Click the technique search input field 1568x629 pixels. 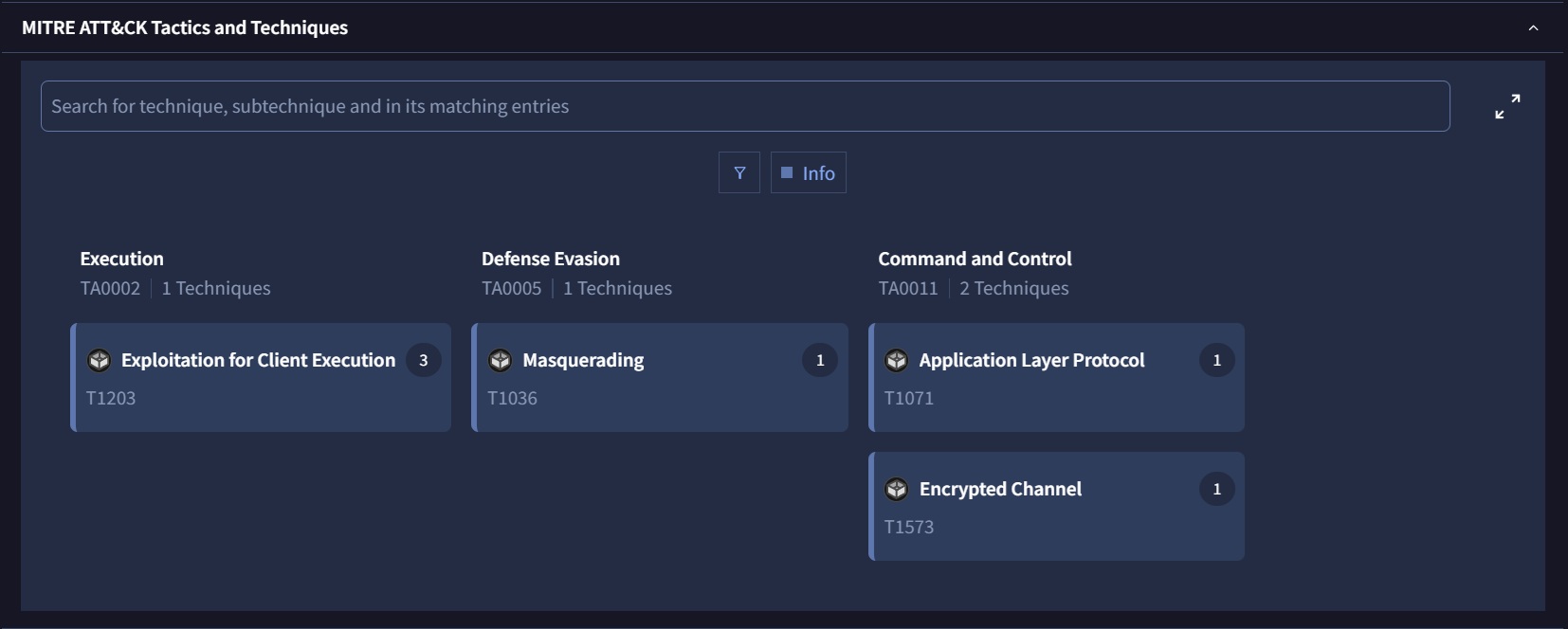point(745,106)
